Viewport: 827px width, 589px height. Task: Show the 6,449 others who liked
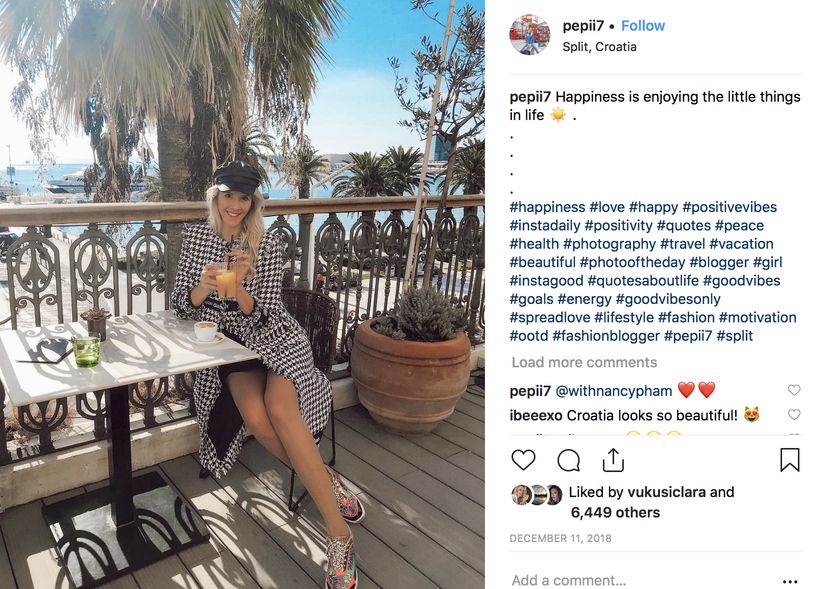(615, 513)
